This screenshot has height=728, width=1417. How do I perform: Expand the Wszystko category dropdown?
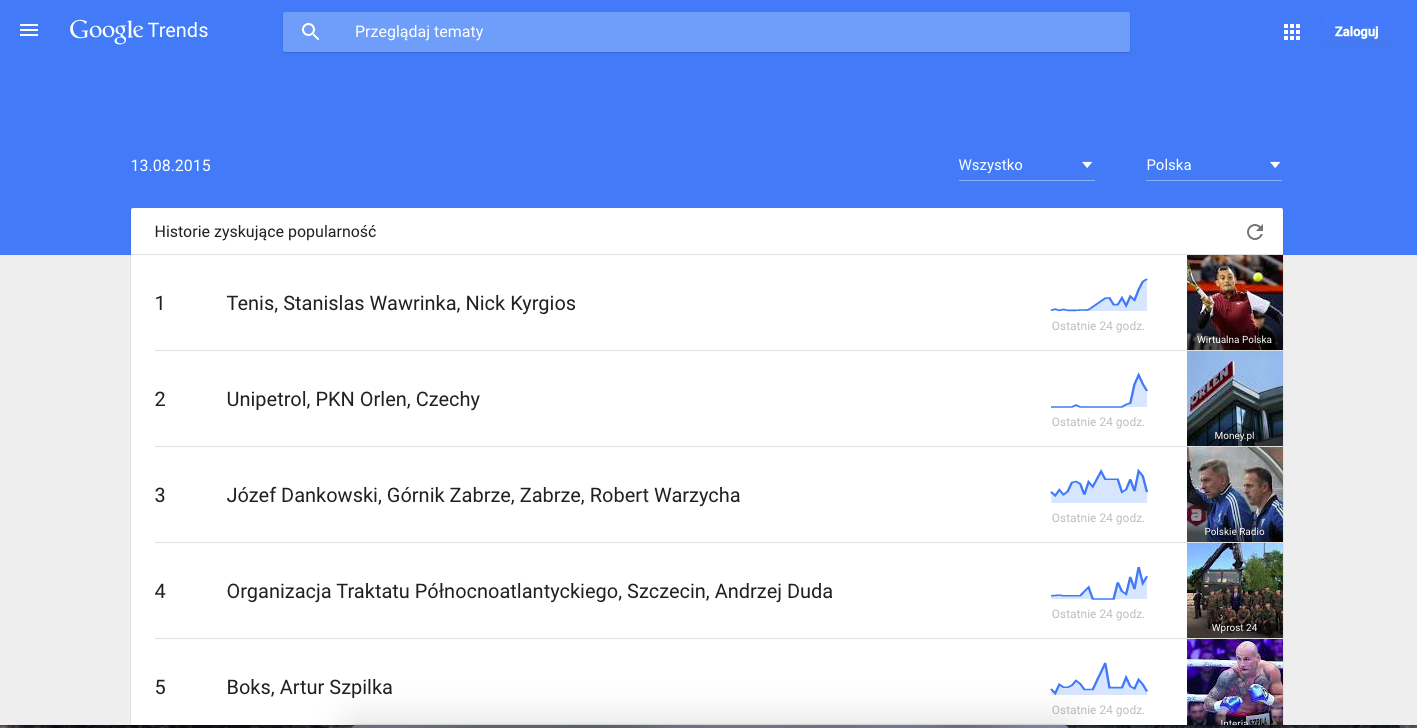[x=1026, y=166]
